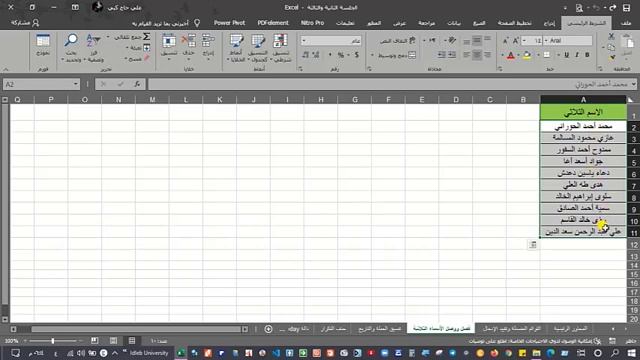Open the font size 12 dropdown
The height and width of the screenshot is (360, 640).
click(x=524, y=40)
